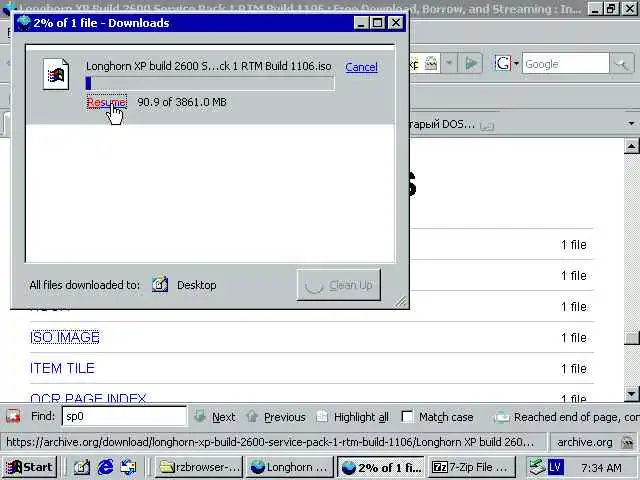Click the network tray icon

click(536, 467)
